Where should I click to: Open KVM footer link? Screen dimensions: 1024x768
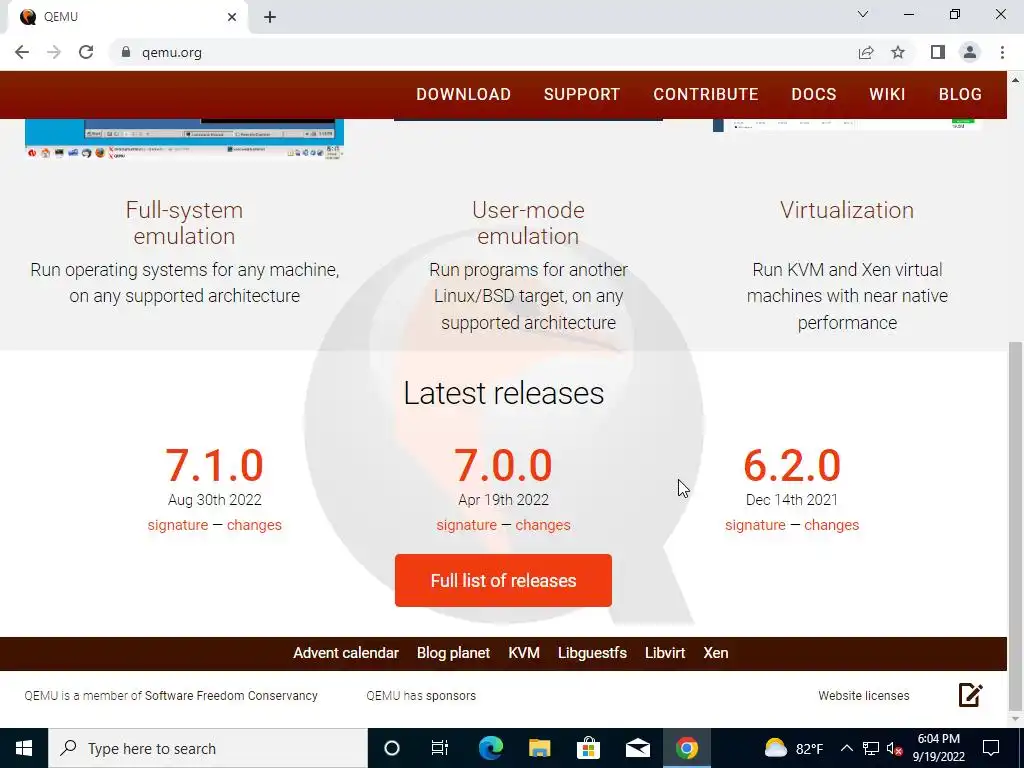point(524,653)
